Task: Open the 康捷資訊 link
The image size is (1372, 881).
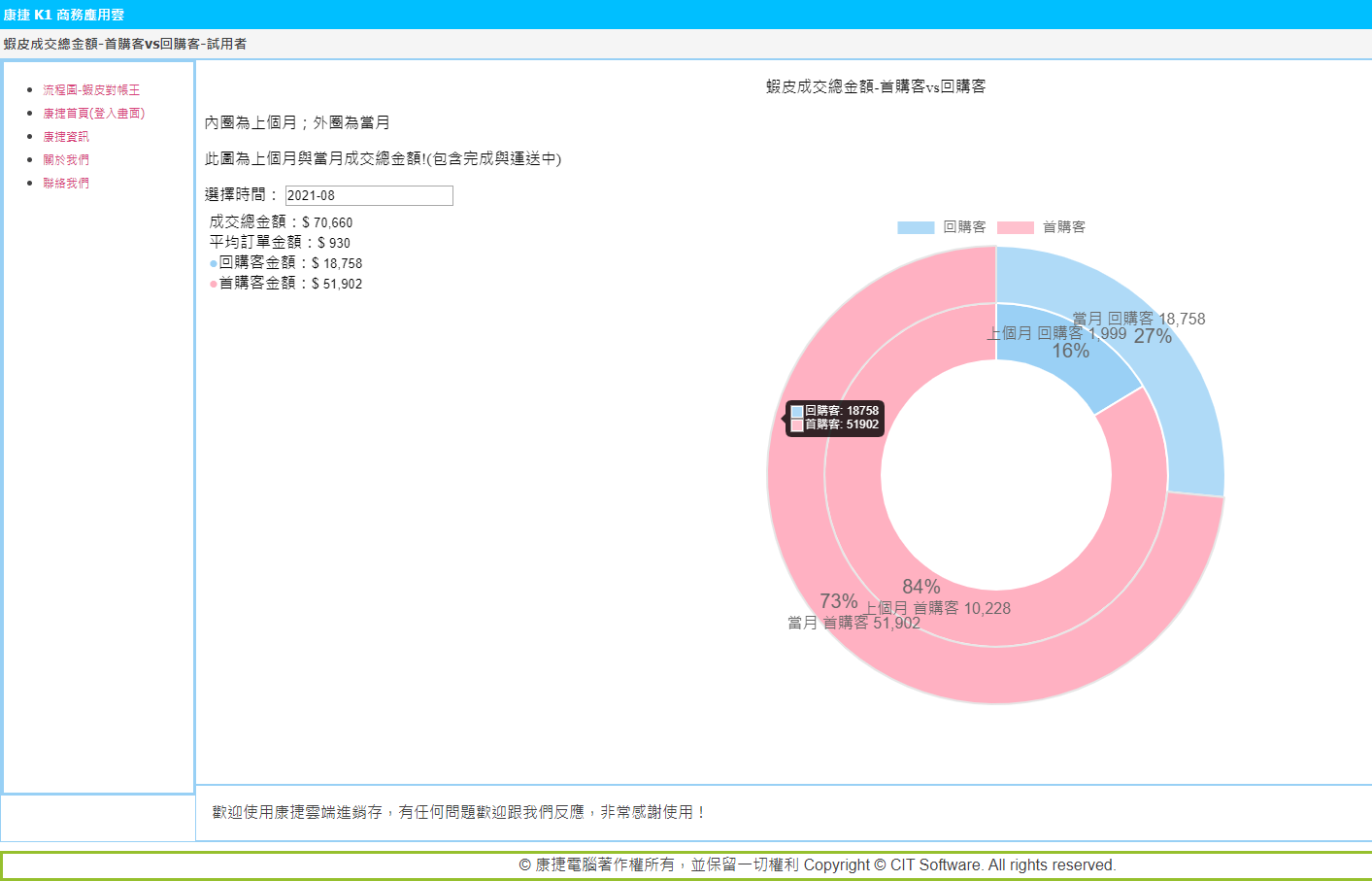Action: [66, 137]
